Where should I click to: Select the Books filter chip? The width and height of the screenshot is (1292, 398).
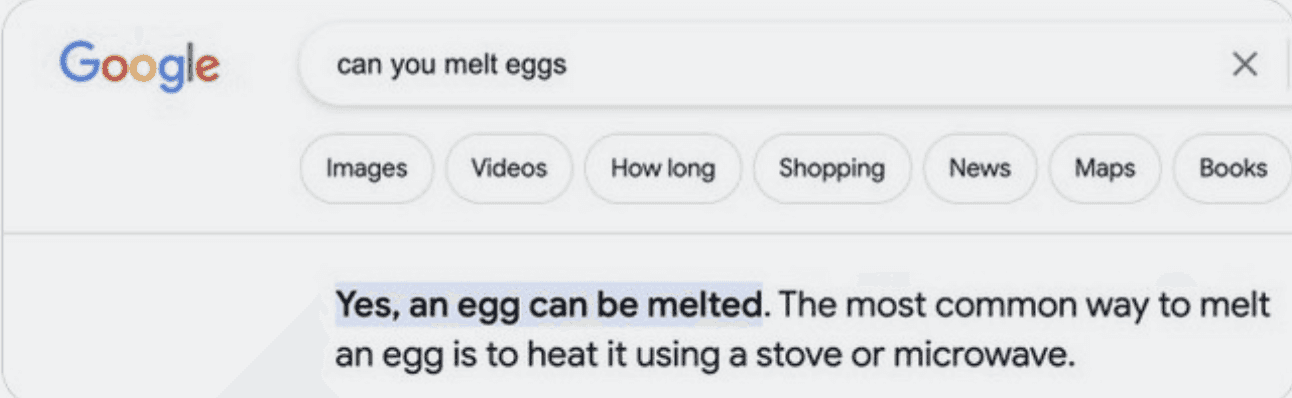tap(1232, 168)
